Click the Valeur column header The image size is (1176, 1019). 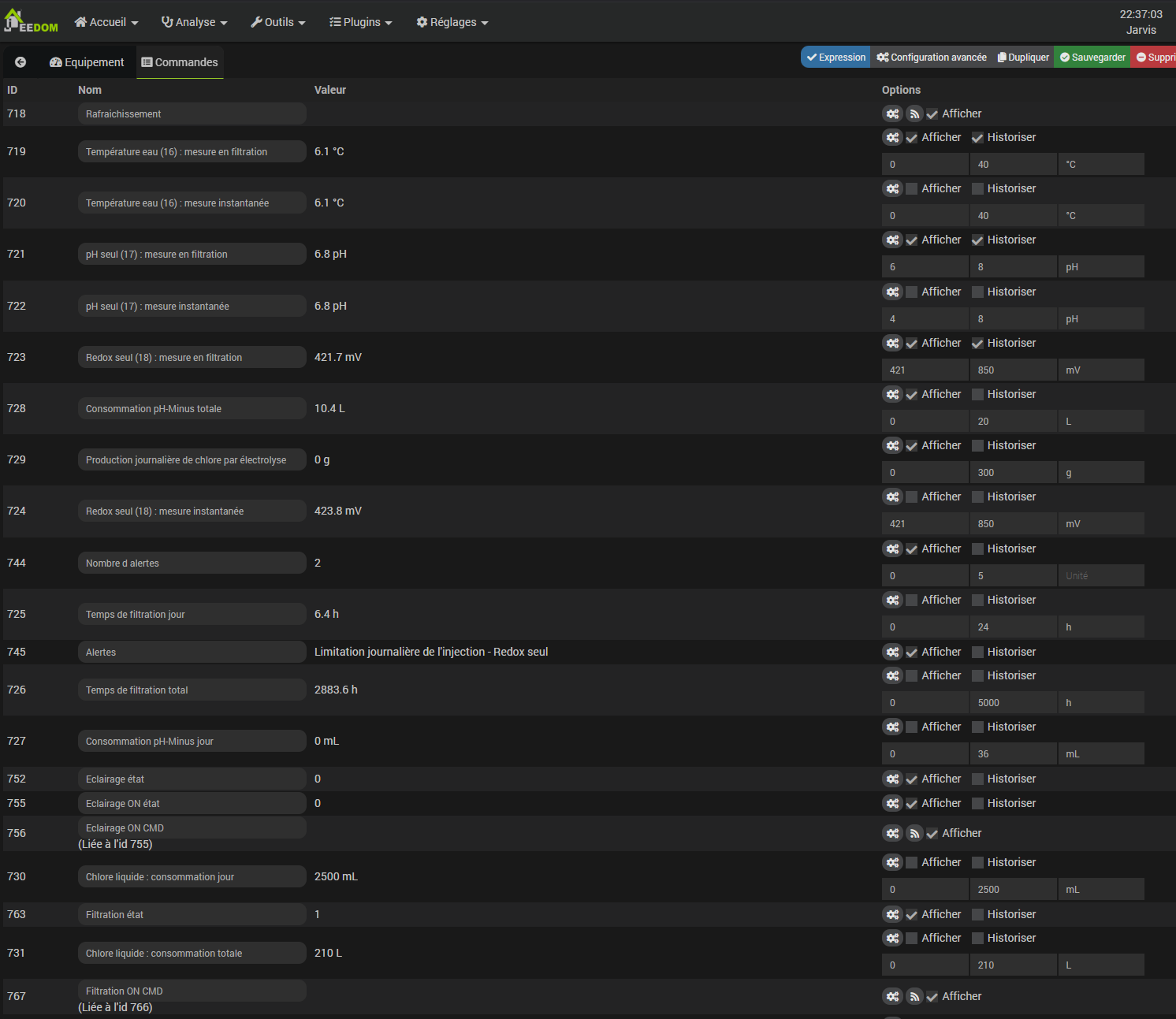tap(330, 90)
